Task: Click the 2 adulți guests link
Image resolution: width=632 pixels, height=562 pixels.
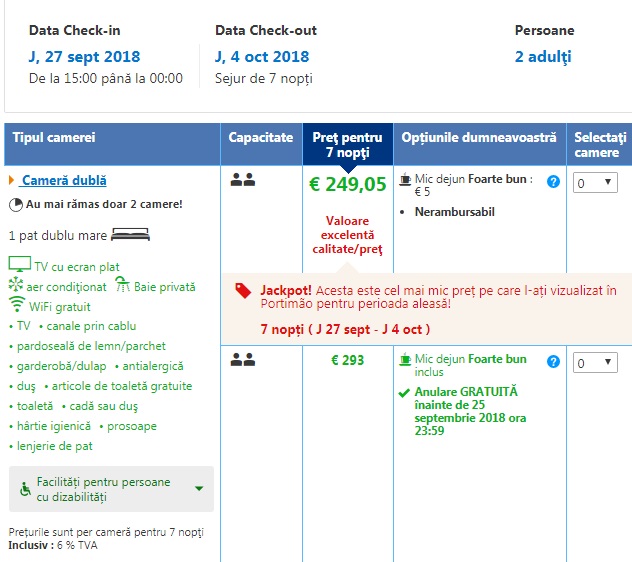Action: (x=542, y=57)
